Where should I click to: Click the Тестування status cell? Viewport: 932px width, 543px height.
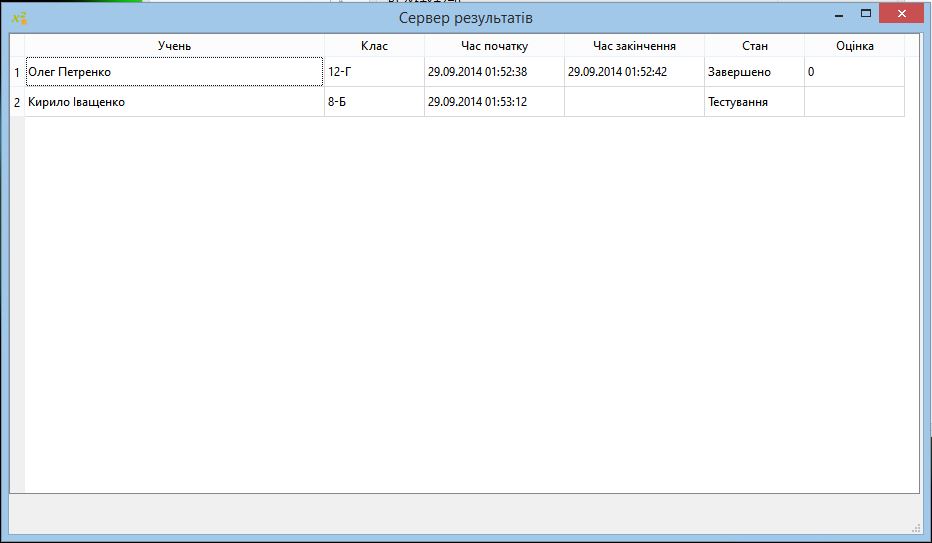tap(755, 102)
